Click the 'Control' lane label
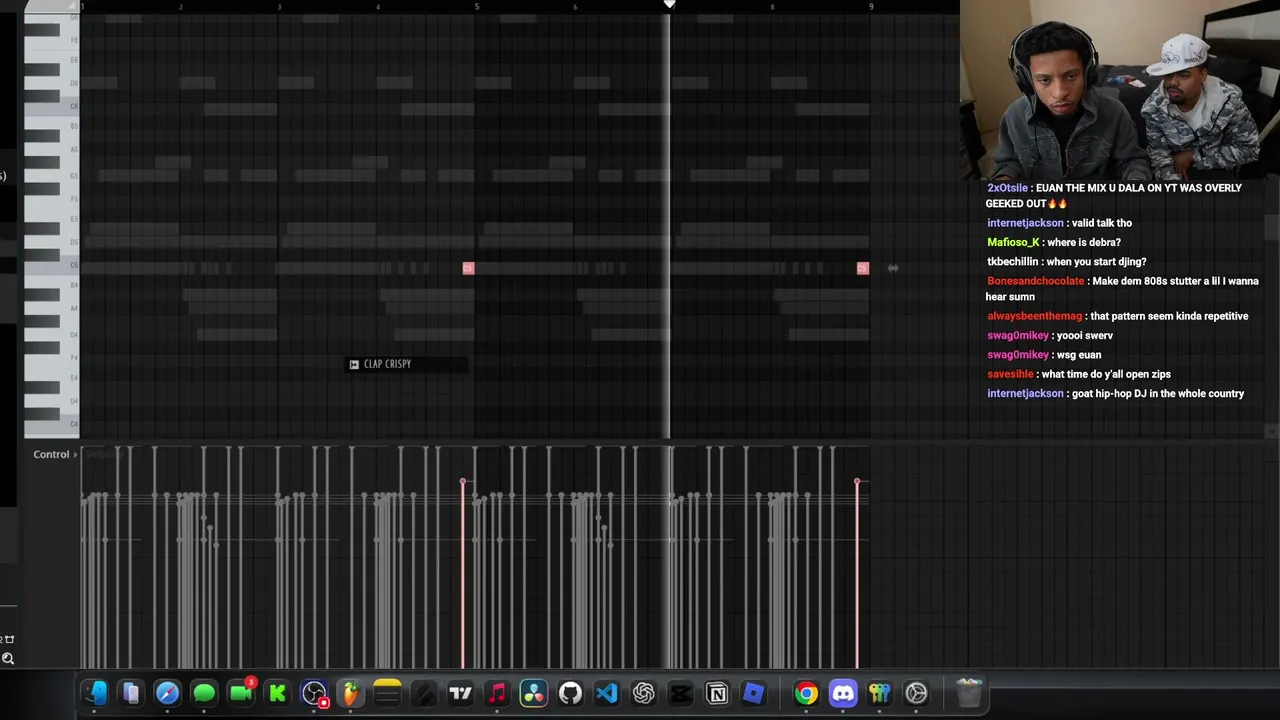1280x720 pixels. point(51,454)
